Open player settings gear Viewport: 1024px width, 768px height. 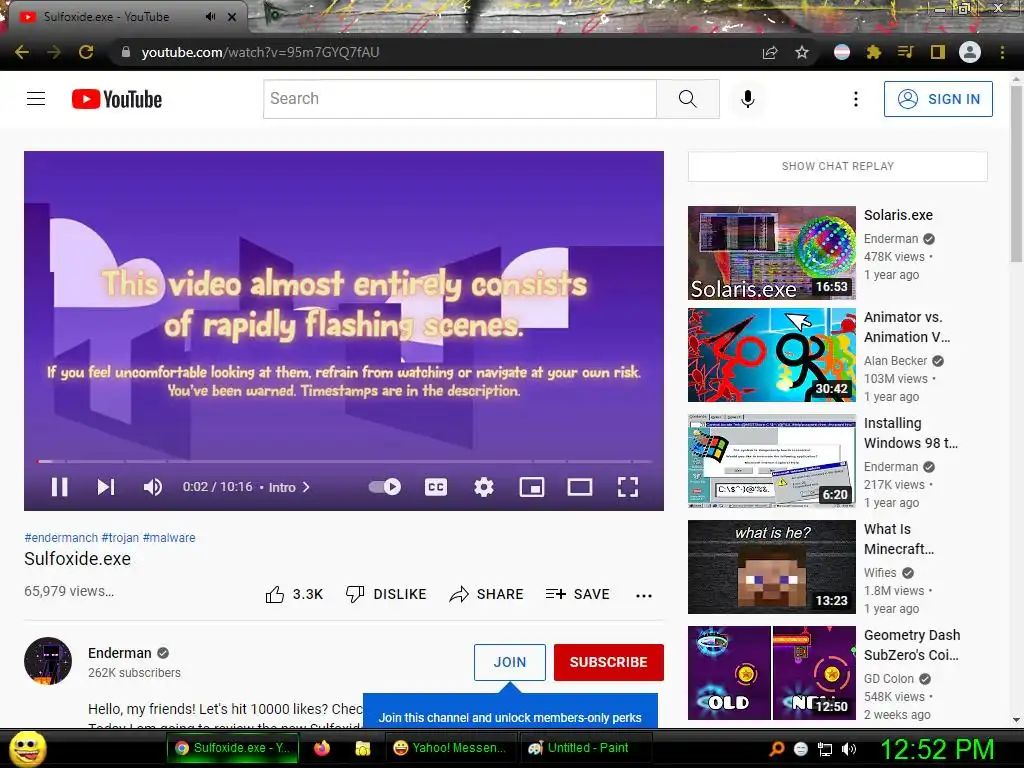pos(483,487)
